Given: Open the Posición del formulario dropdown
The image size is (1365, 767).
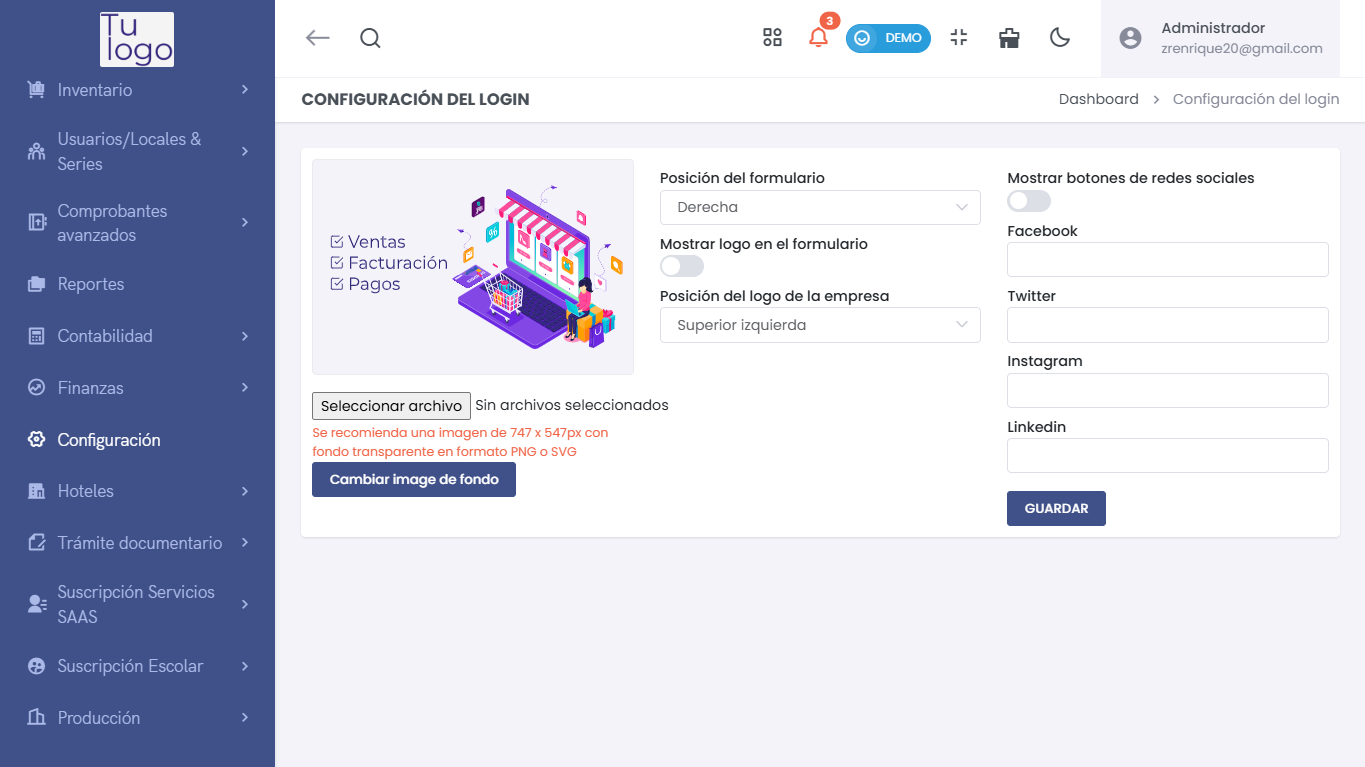Looking at the screenshot, I should click(x=819, y=207).
